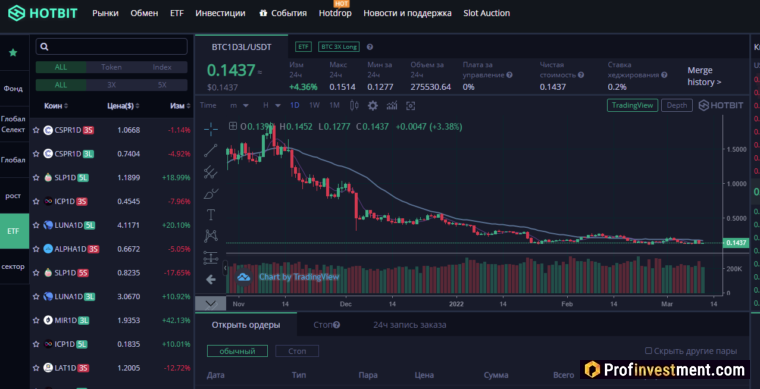760x389 pixels.
Task: Select the ALL leverage filter
Action: coord(61,85)
